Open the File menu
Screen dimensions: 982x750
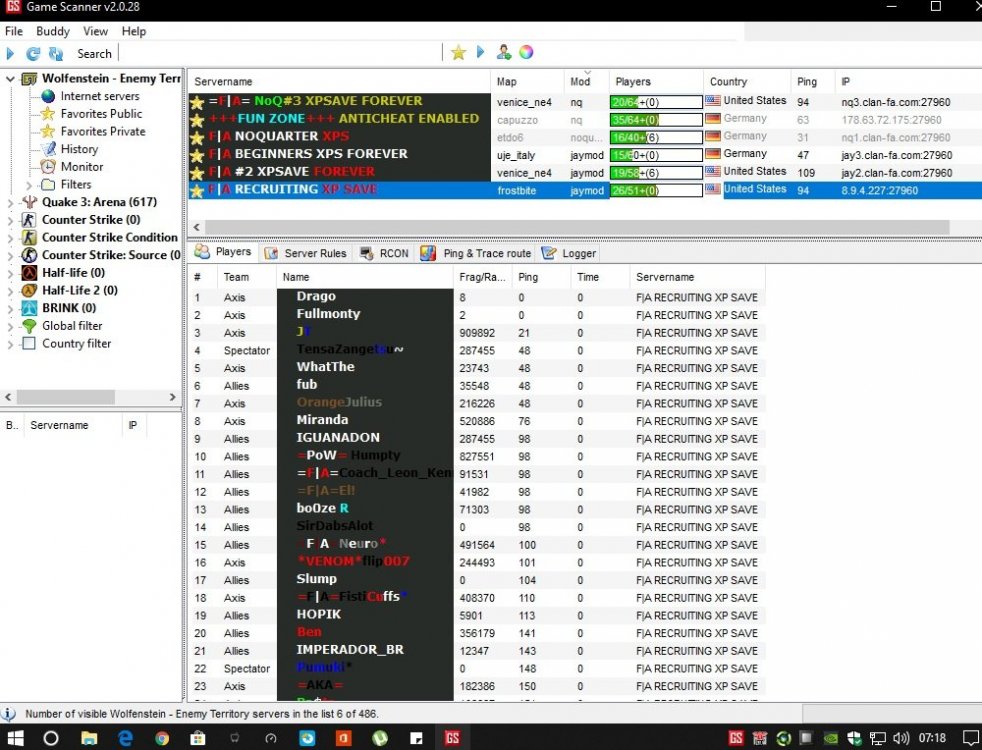[x=14, y=31]
